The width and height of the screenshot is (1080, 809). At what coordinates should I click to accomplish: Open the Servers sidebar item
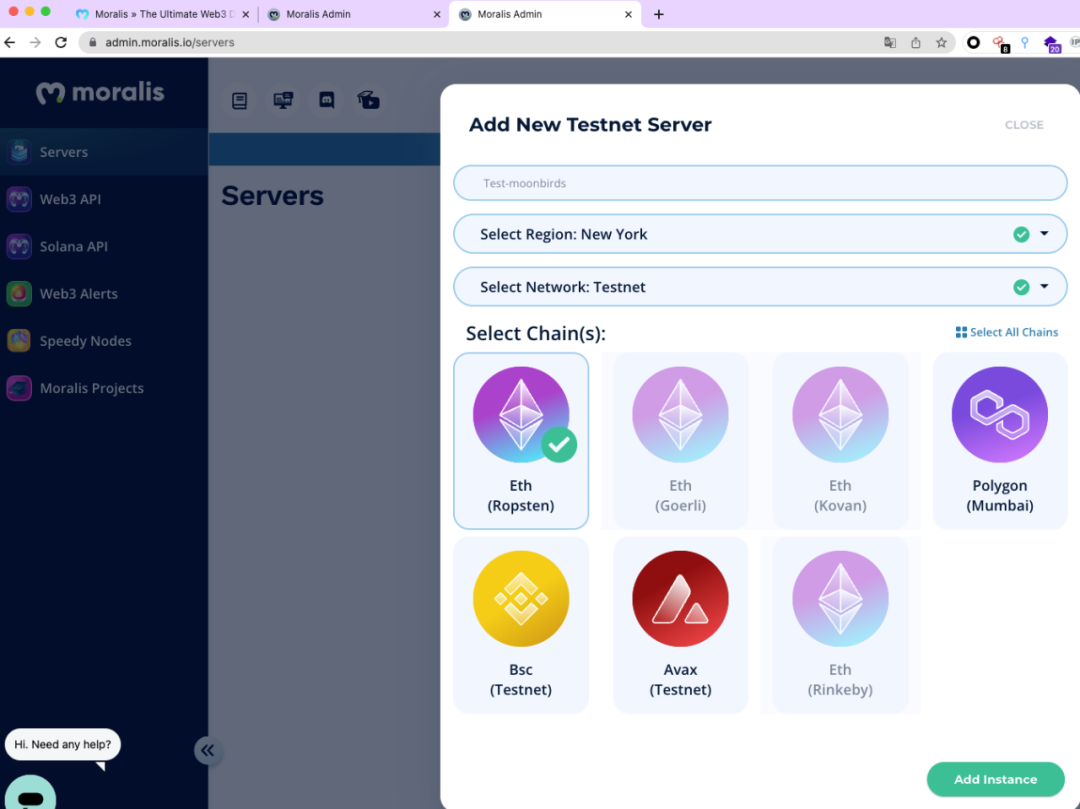point(103,151)
